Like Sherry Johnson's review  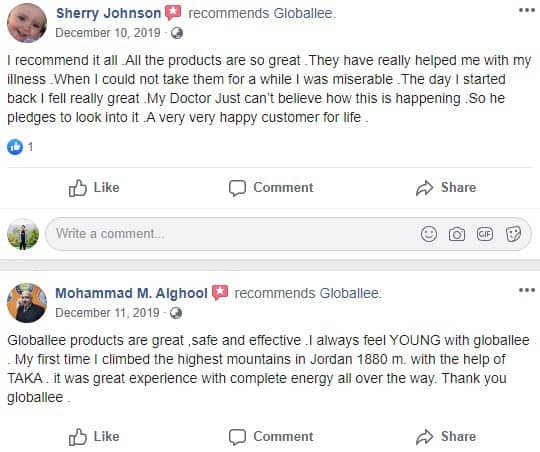pyautogui.click(x=94, y=188)
